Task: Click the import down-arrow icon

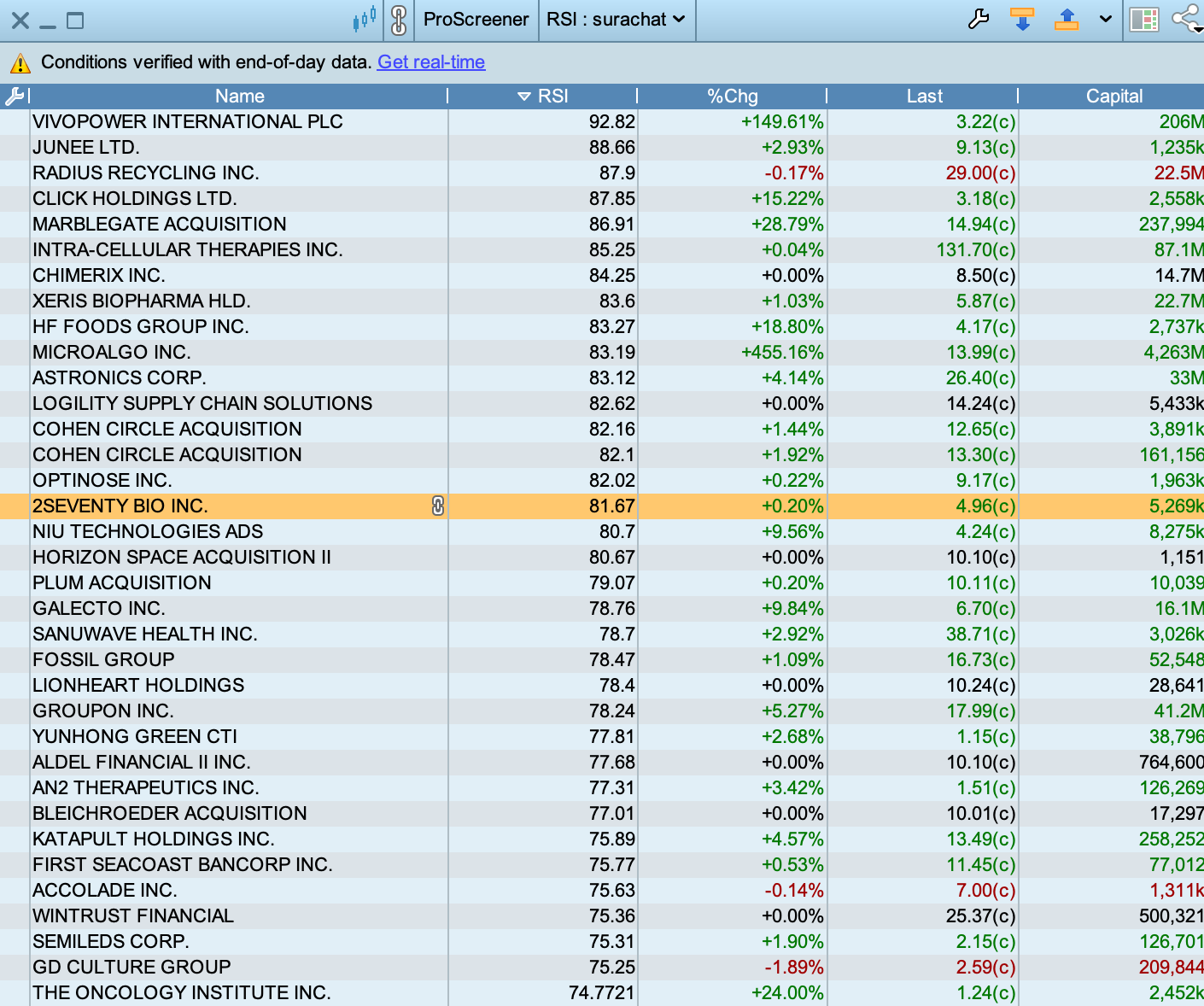Action: [1022, 19]
